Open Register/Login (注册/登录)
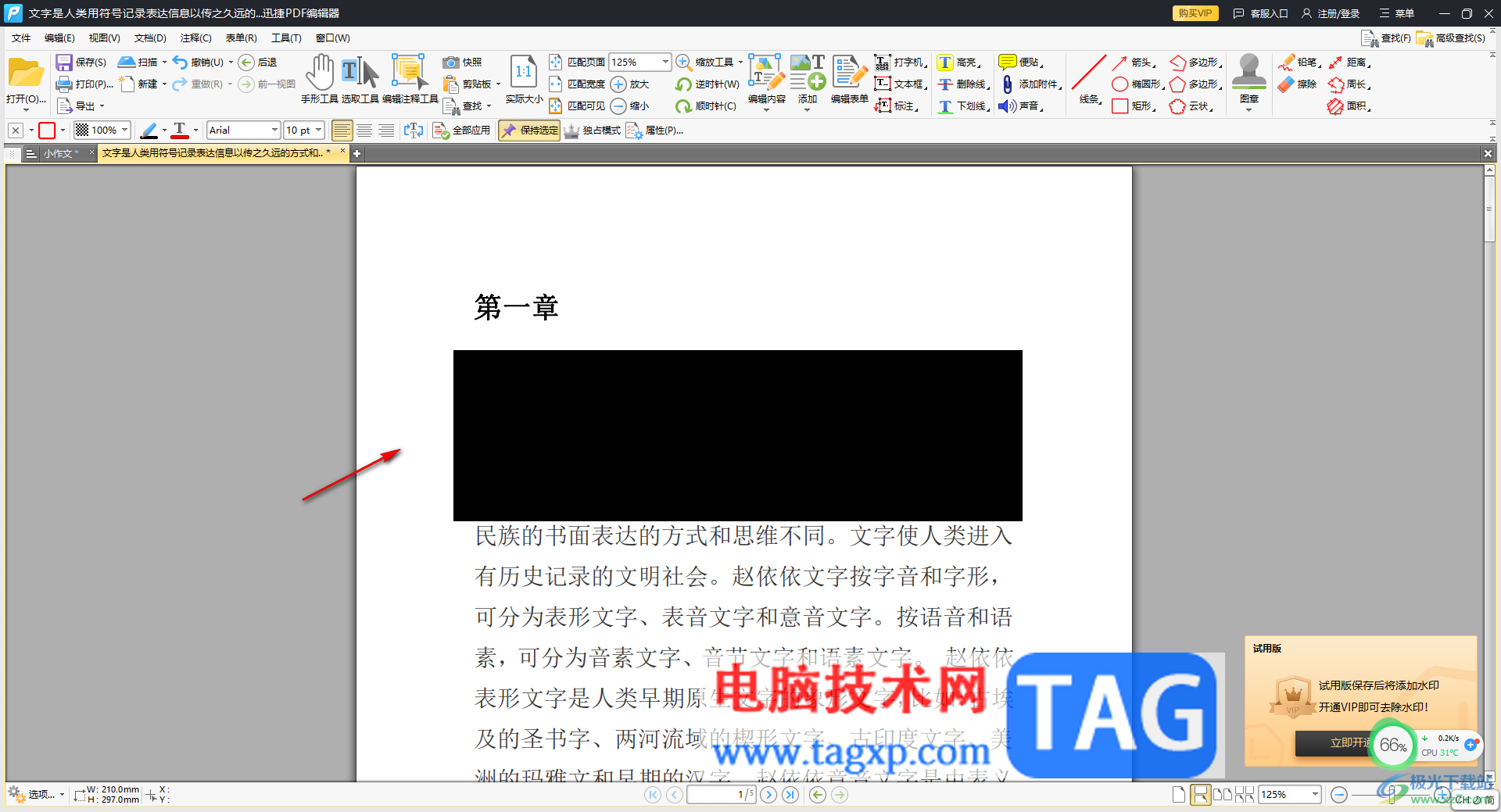1501x812 pixels. (1331, 13)
